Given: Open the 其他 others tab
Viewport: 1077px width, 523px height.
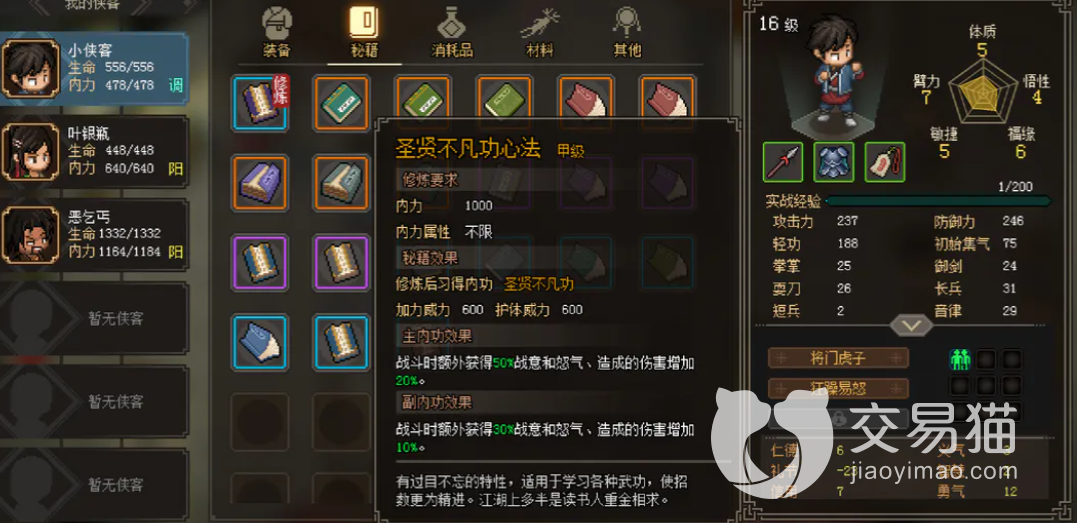Looking at the screenshot, I should [x=626, y=32].
